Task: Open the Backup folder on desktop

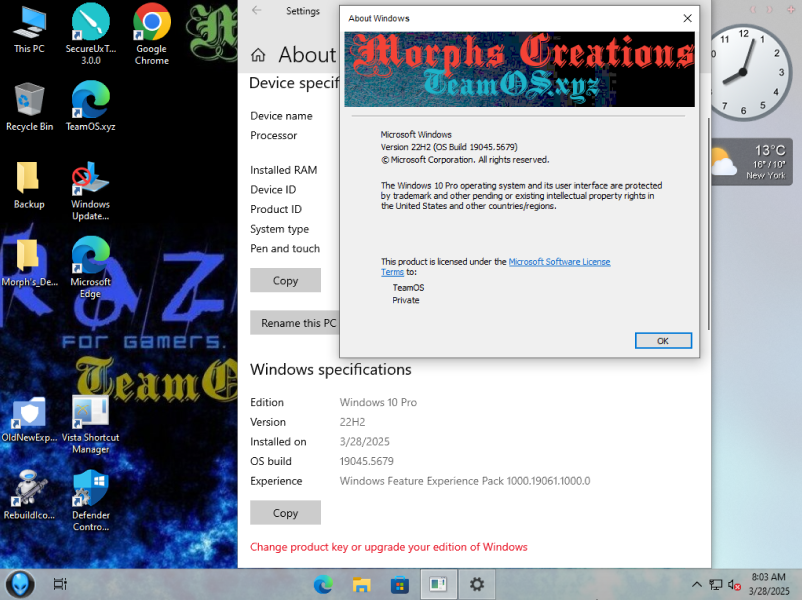Action: coord(29,185)
